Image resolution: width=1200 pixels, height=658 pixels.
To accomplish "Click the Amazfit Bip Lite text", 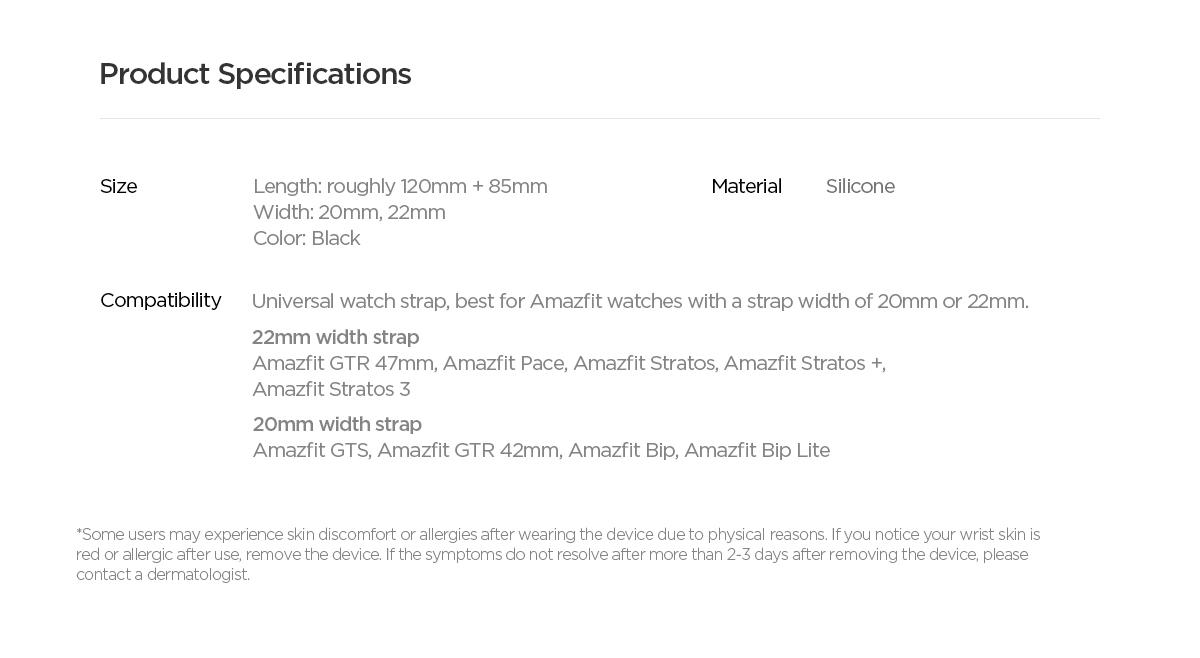I will [756, 450].
